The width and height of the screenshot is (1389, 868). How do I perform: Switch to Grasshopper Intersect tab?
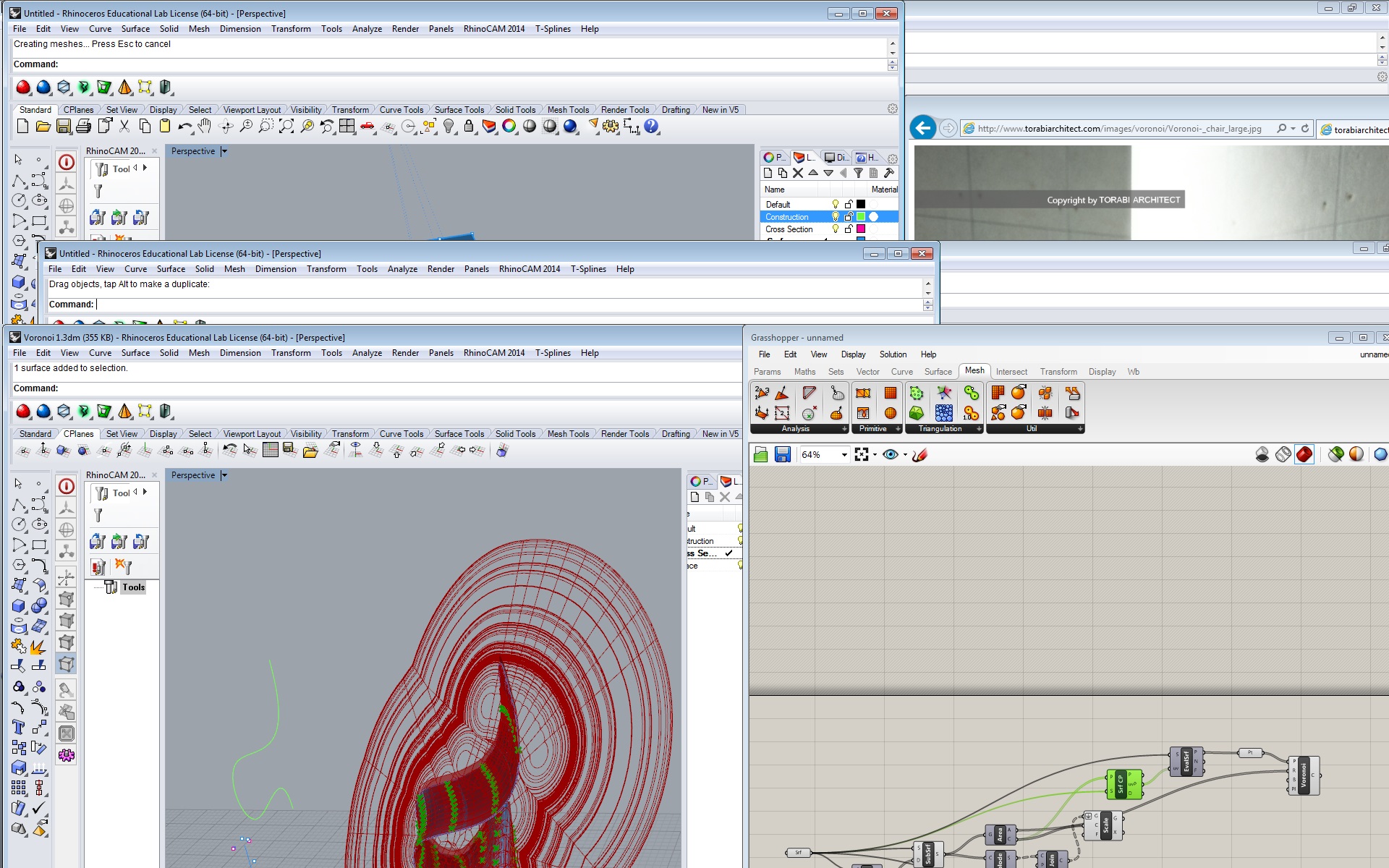pos(1011,372)
